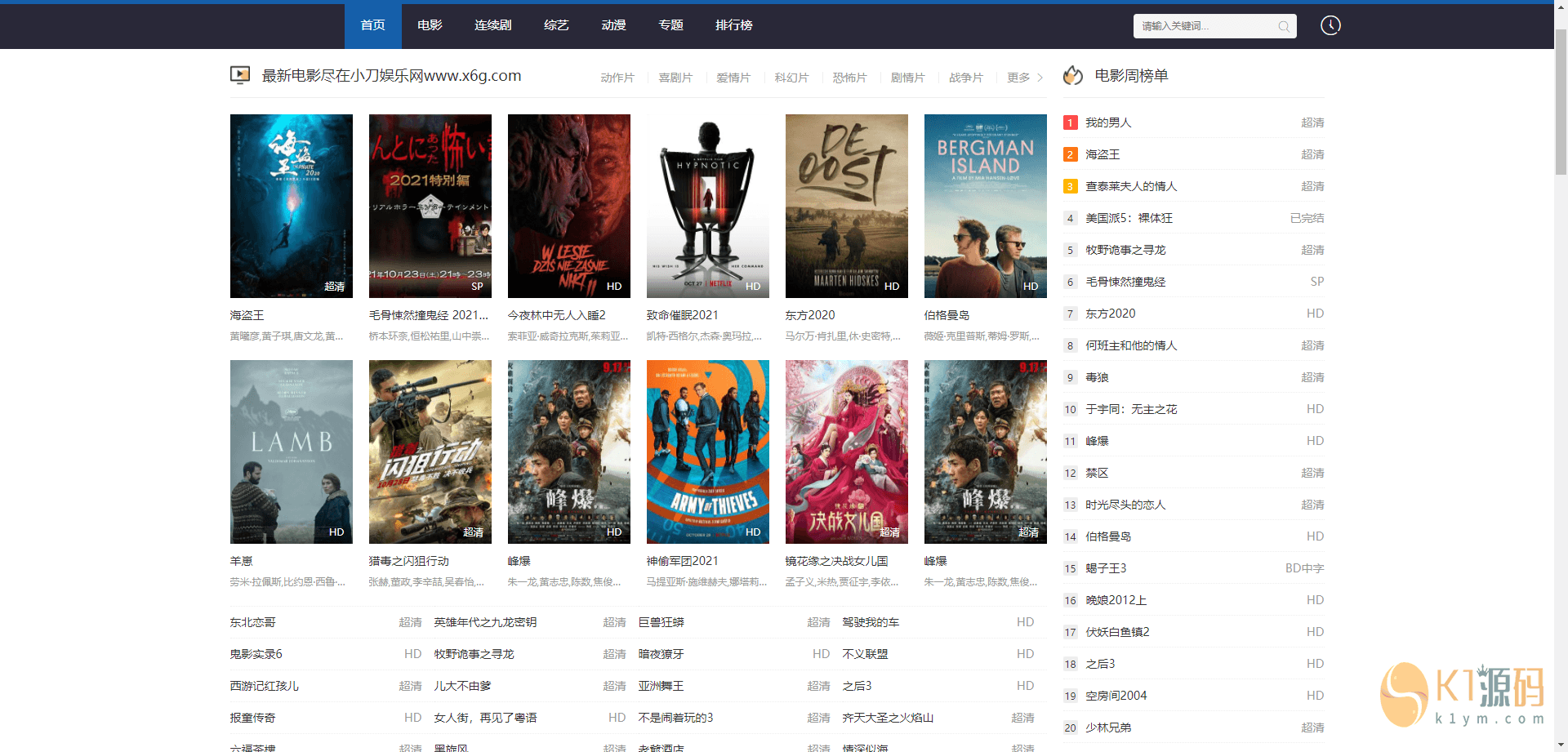Open the 综艺 menu item
The height and width of the screenshot is (752, 1568).
click(556, 25)
